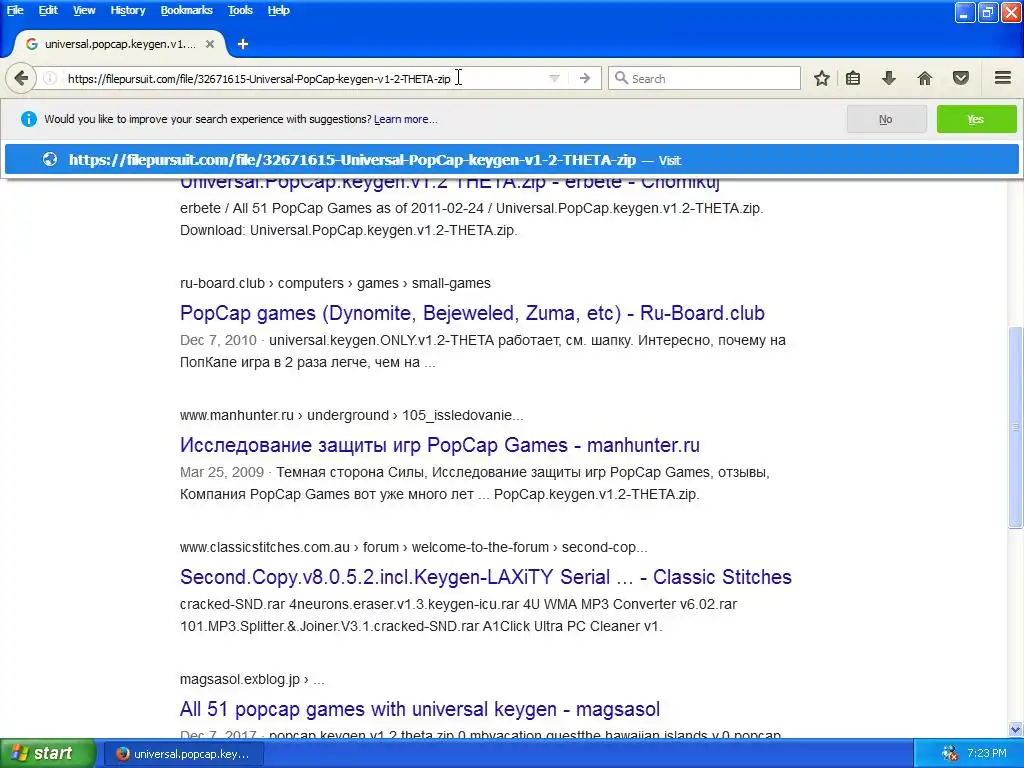This screenshot has height=768, width=1024.
Task: Open a new tab with plus button
Action: [x=243, y=44]
